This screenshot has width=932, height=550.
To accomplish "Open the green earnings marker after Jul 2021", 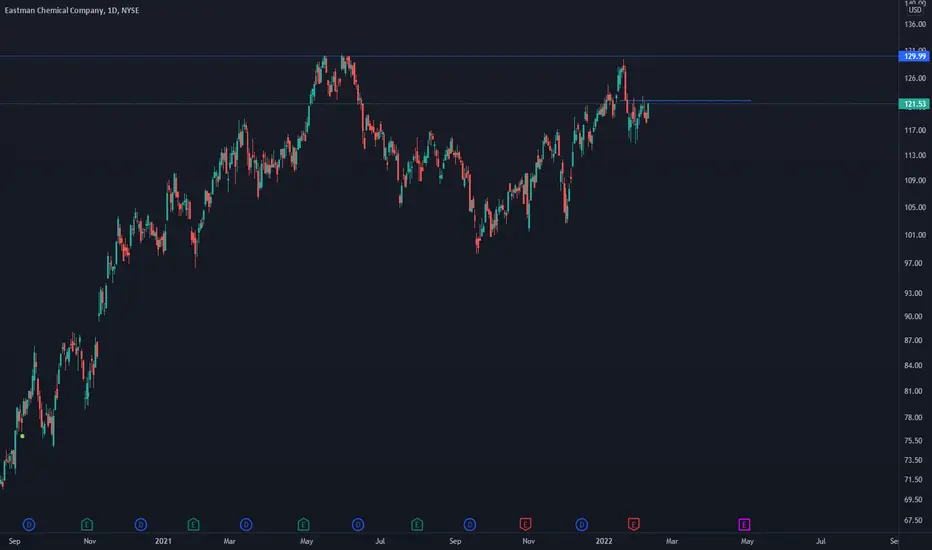I will click(x=417, y=524).
